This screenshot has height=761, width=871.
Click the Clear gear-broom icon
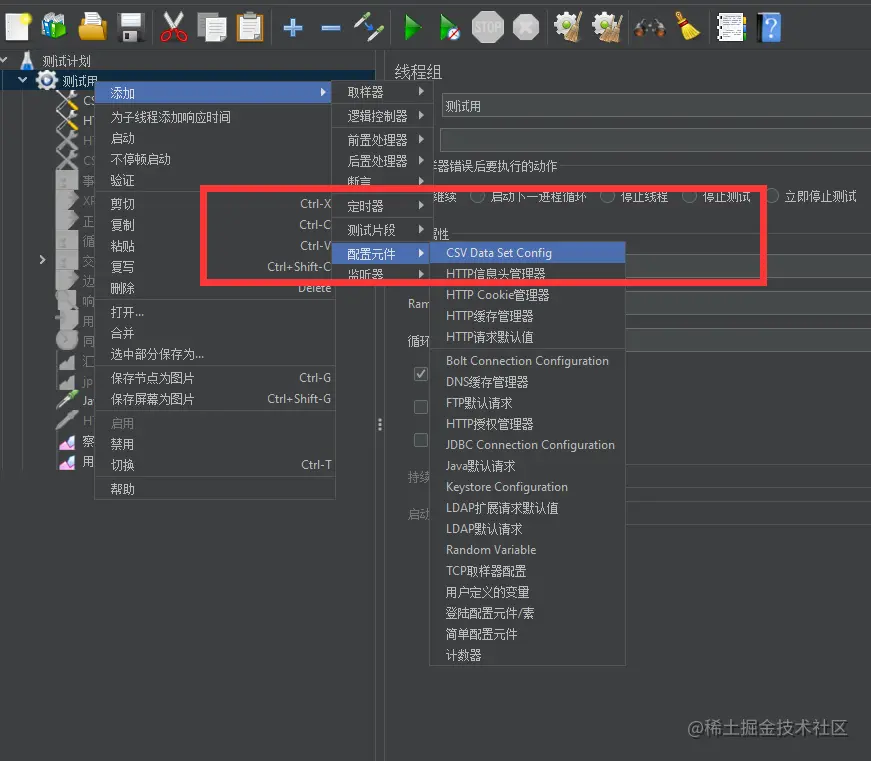coord(568,27)
